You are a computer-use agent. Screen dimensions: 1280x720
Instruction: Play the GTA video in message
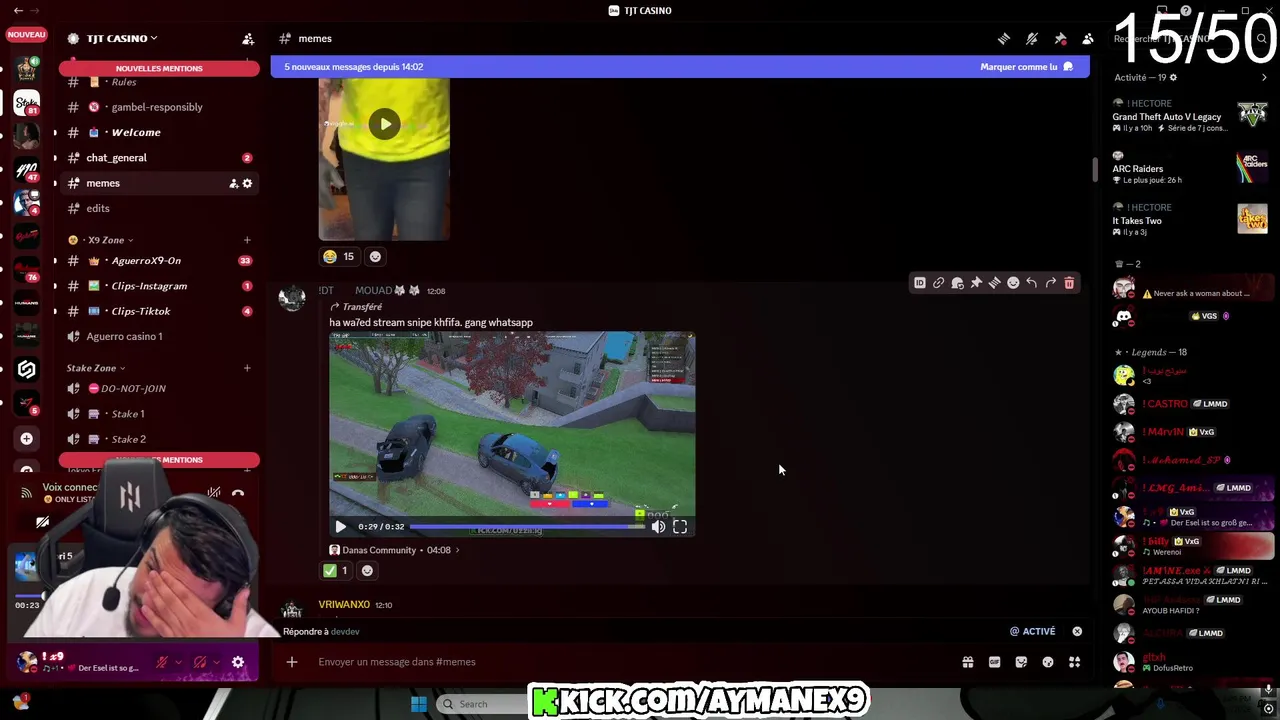tap(340, 527)
